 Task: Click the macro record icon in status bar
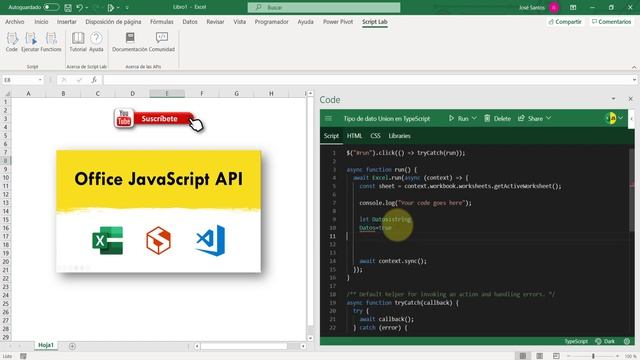[x=23, y=356]
